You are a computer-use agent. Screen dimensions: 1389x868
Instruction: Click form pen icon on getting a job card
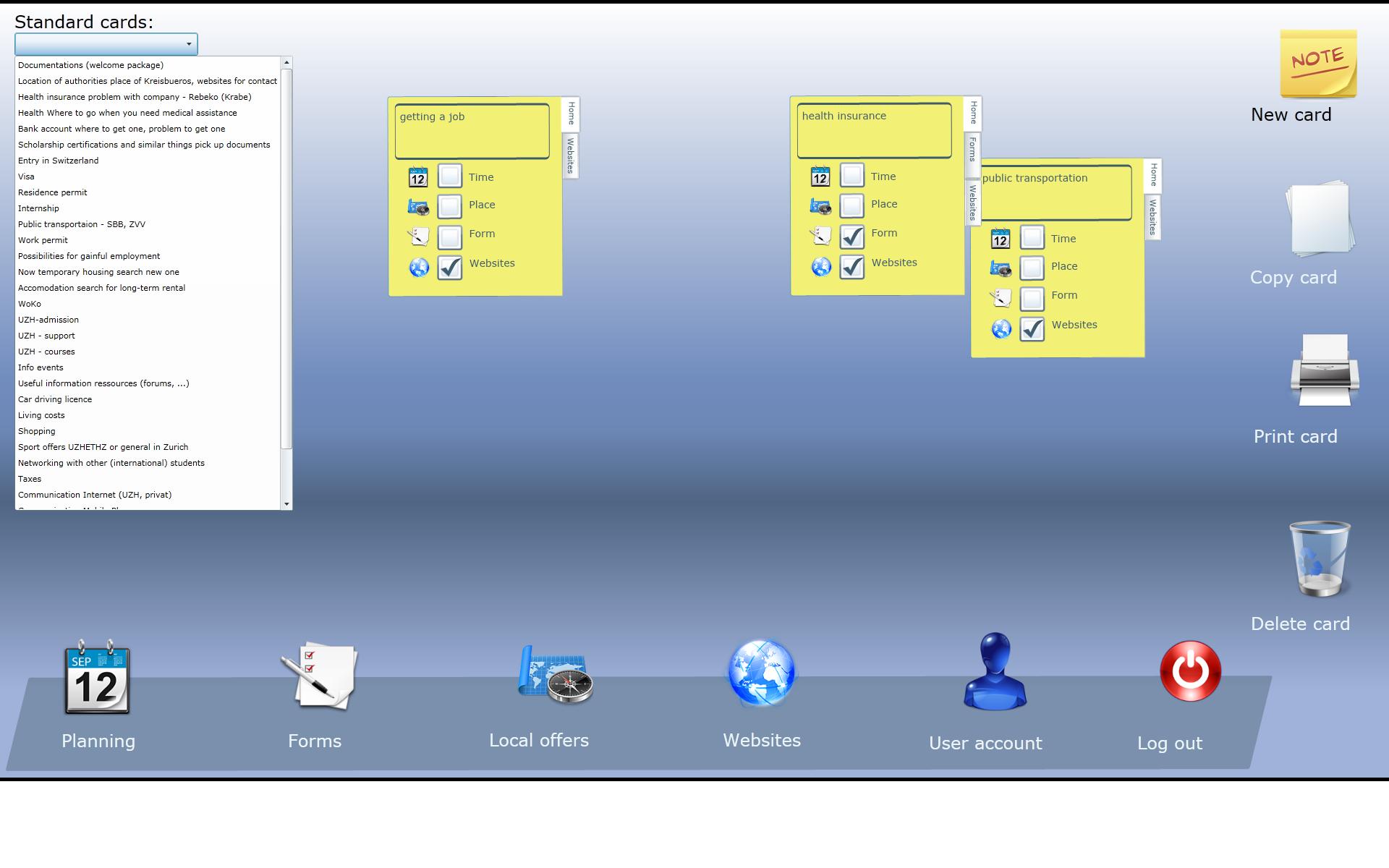pyautogui.click(x=418, y=237)
